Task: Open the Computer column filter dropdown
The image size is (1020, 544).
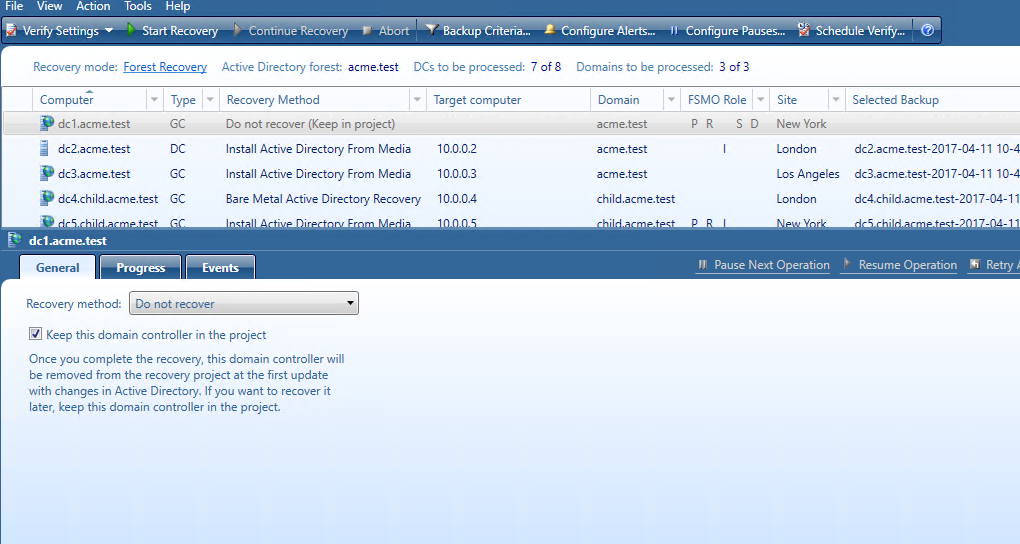Action: 154,100
